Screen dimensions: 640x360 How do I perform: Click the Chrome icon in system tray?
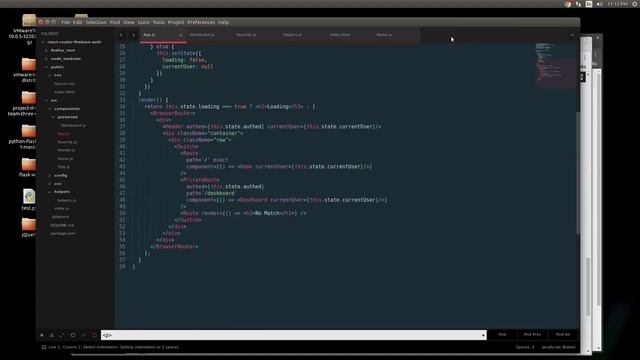(568, 4)
